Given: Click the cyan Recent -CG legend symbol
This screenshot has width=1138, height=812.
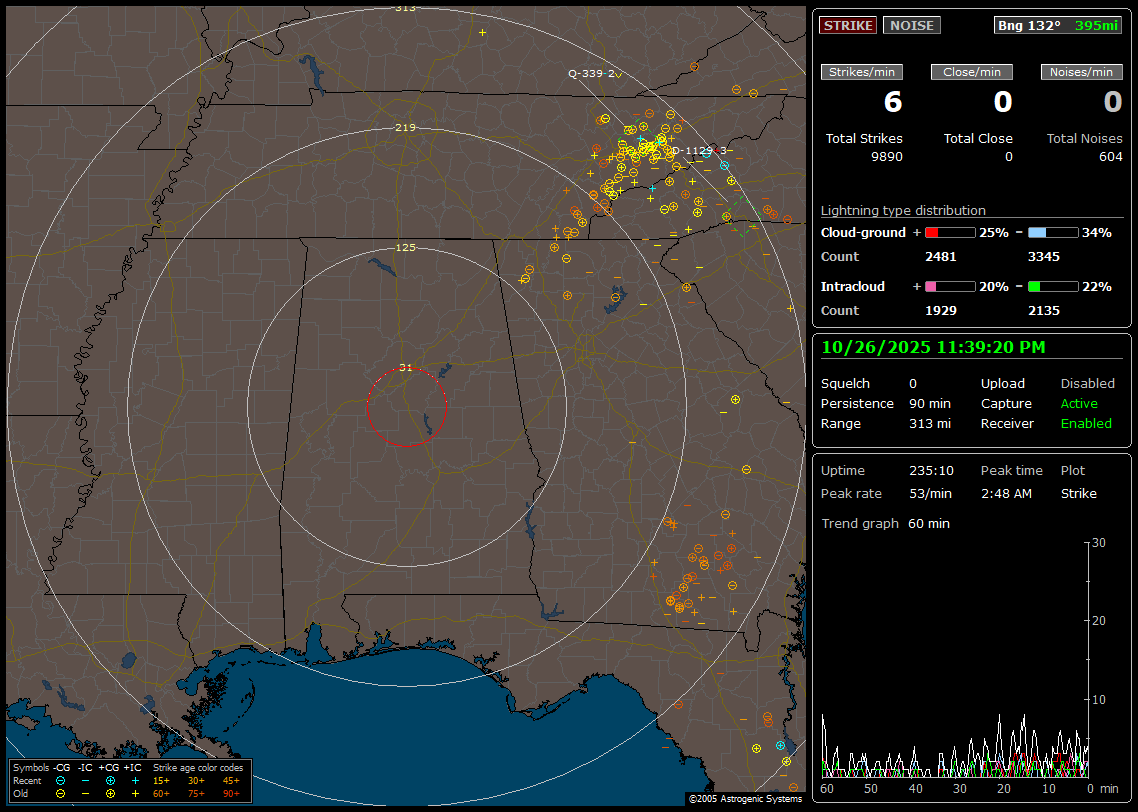Looking at the screenshot, I should (x=61, y=780).
